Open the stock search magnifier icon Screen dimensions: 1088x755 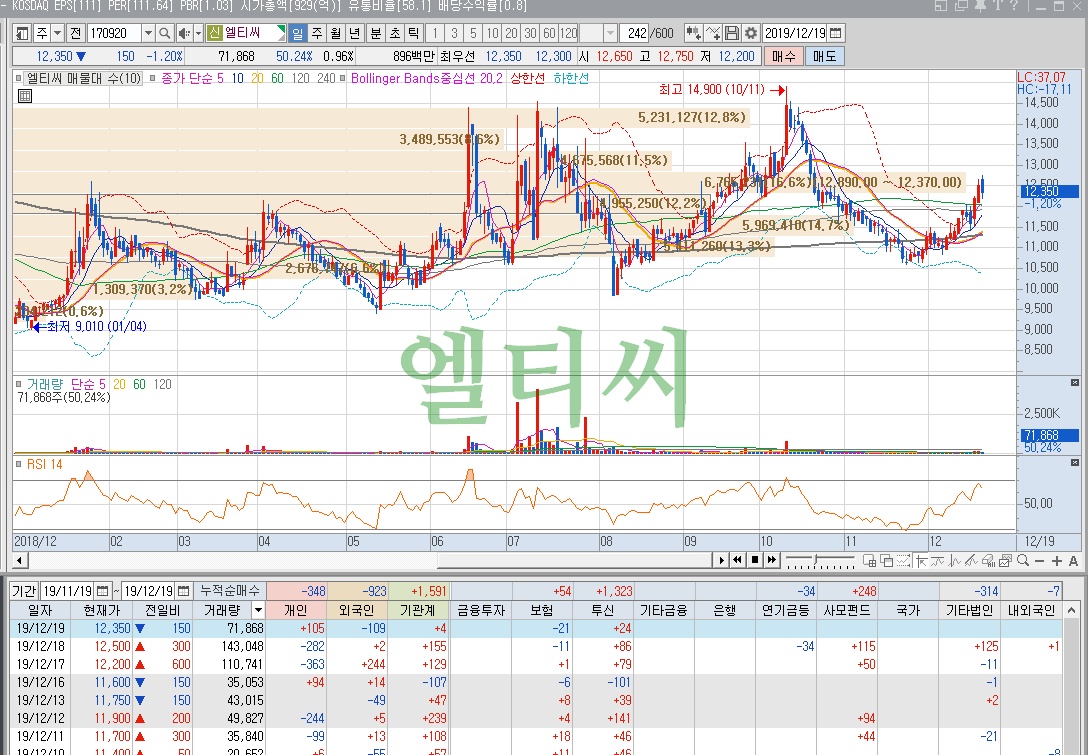tap(164, 33)
